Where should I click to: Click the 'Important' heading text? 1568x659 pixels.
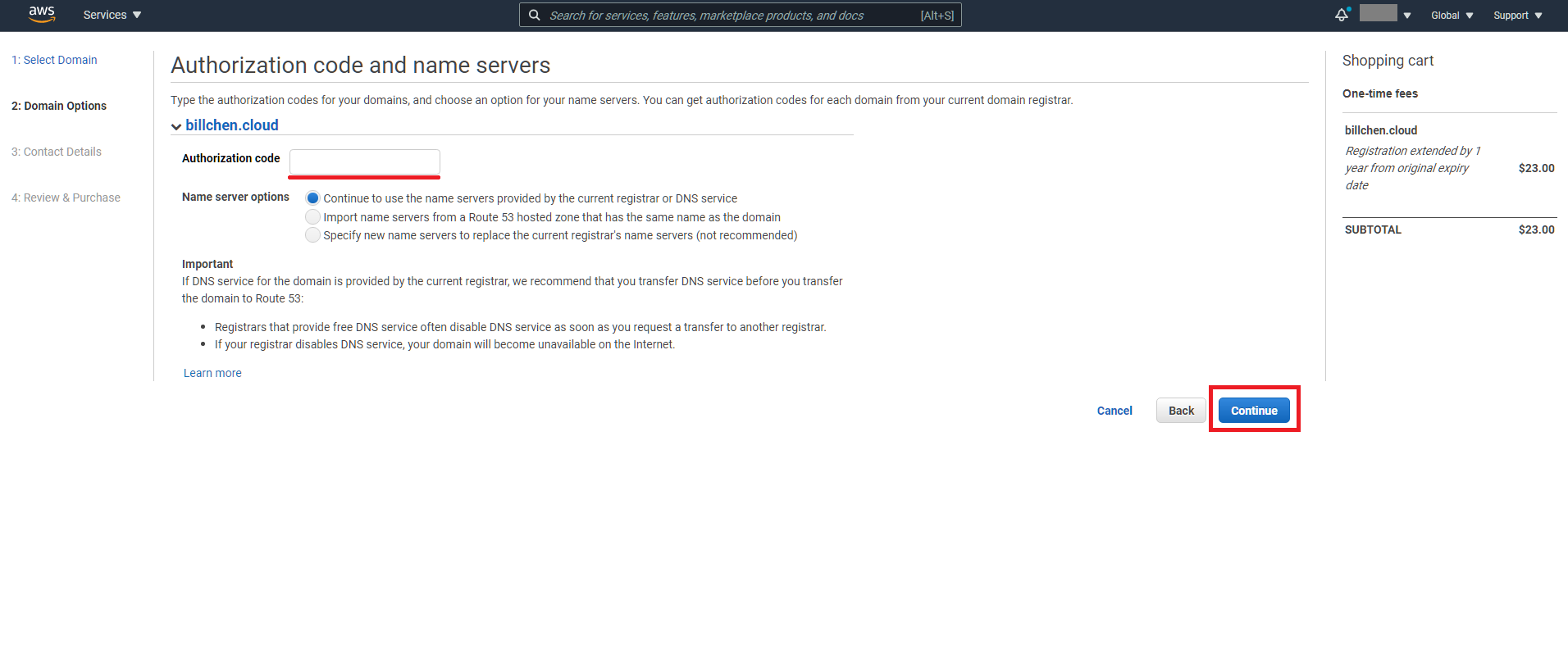(x=207, y=264)
